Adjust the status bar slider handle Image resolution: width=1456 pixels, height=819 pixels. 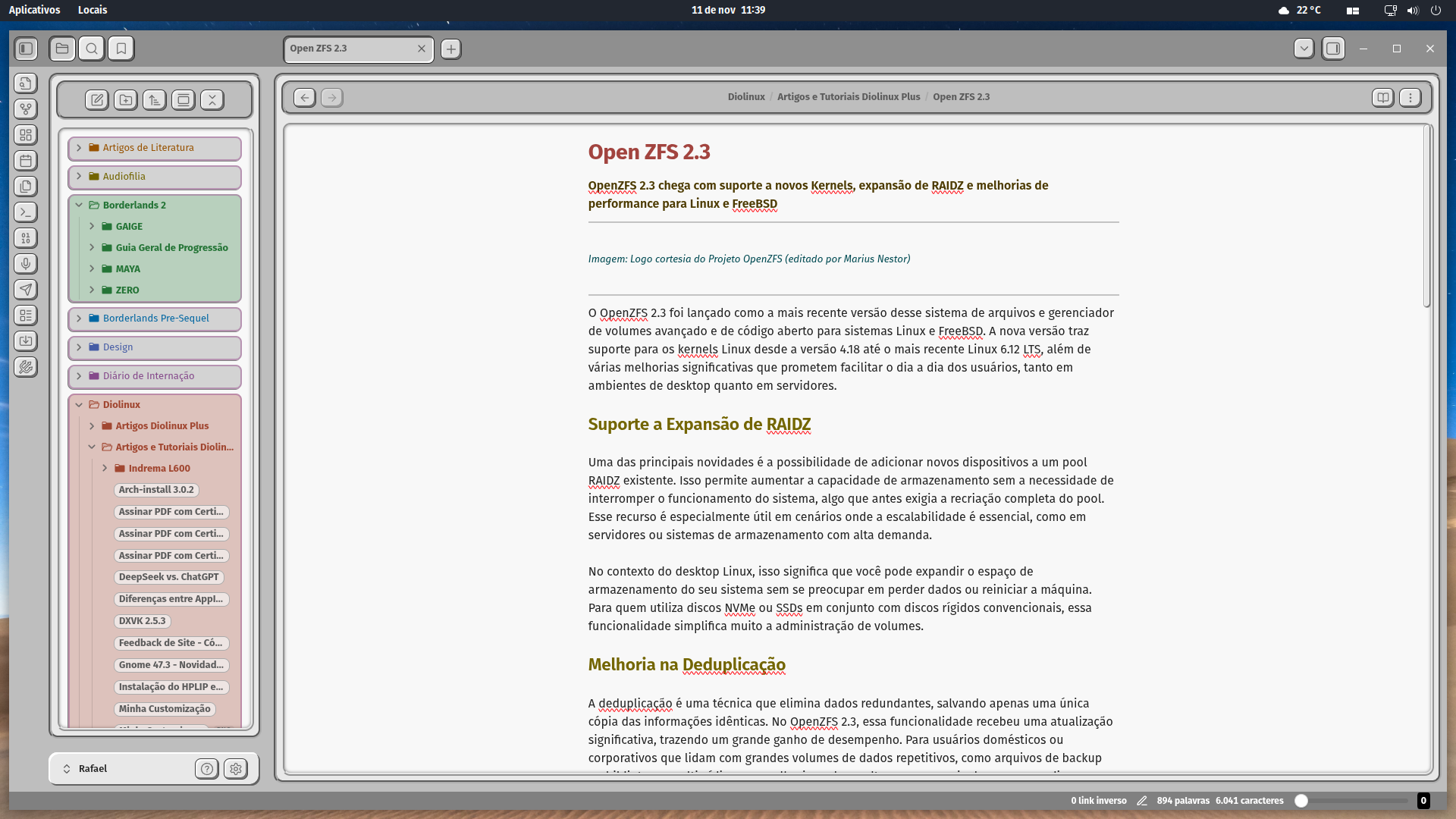pos(1301,801)
